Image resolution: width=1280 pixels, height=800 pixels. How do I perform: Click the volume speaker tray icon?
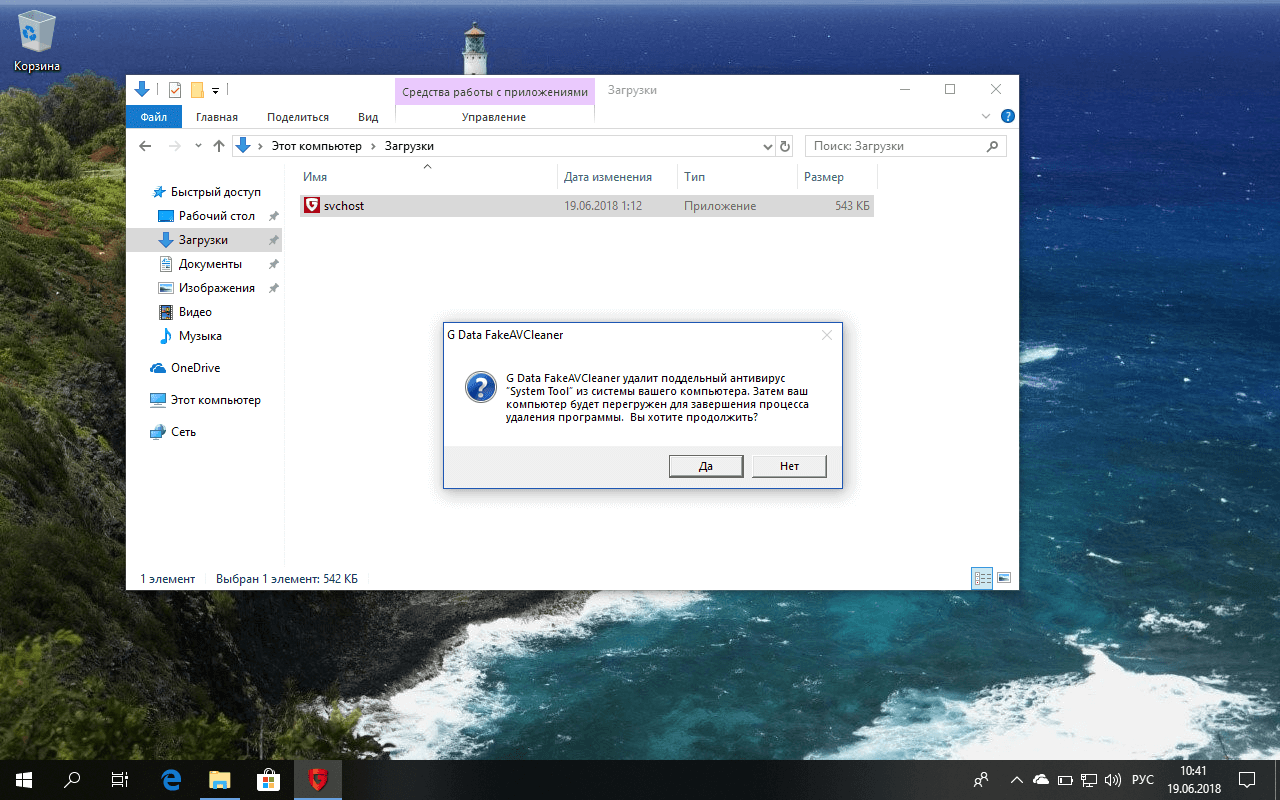tap(1113, 780)
